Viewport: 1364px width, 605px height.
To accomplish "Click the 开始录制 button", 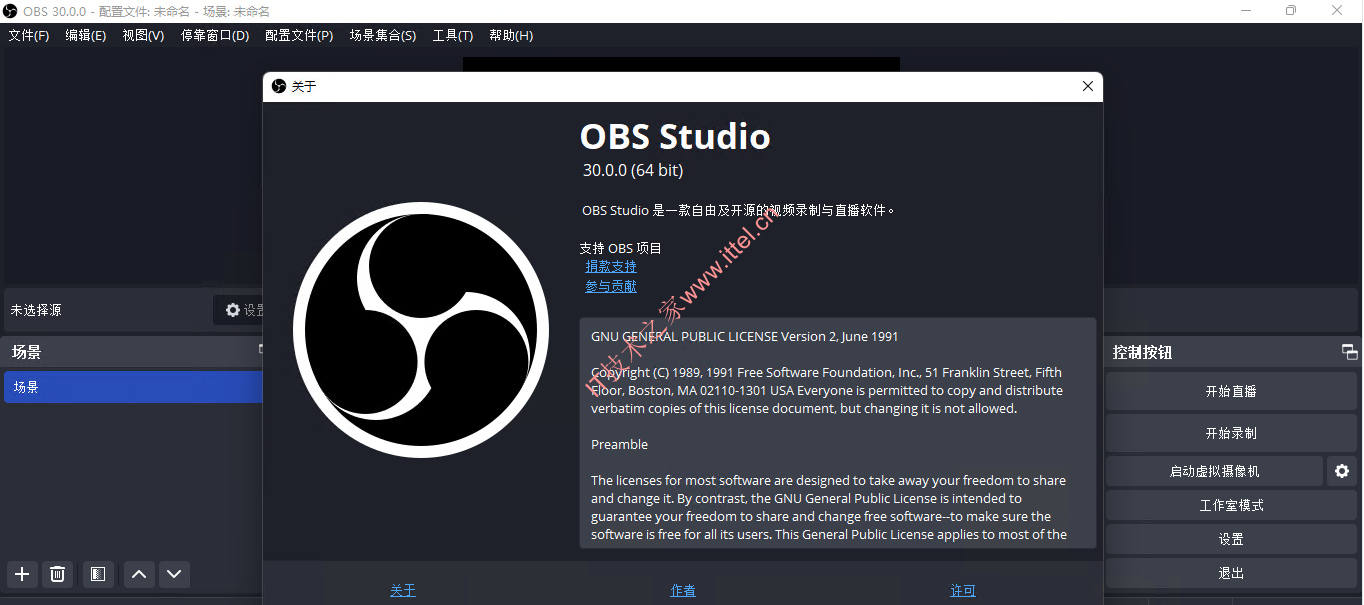I will click(1231, 434).
